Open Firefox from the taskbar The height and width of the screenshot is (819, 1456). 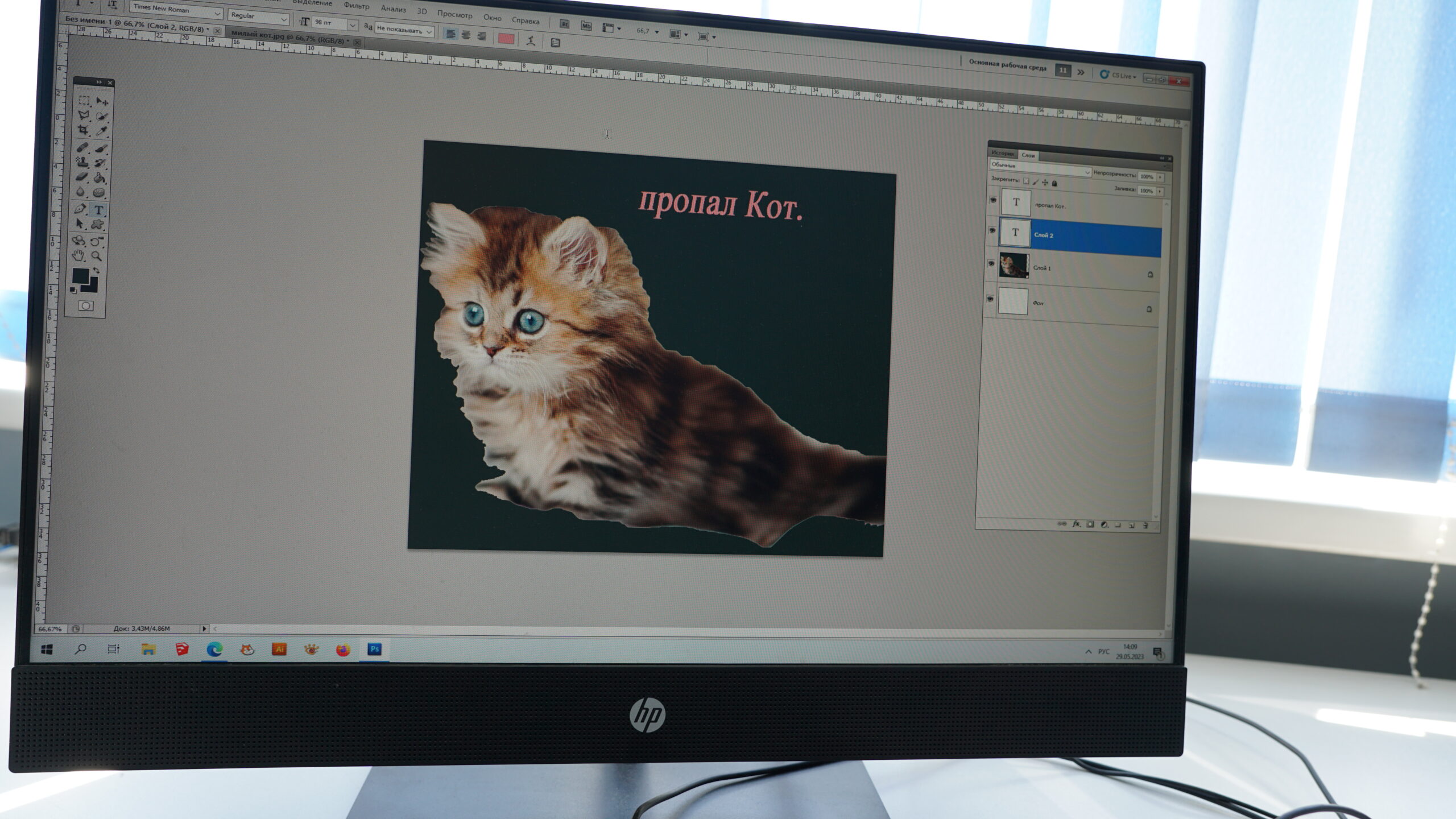[x=343, y=650]
